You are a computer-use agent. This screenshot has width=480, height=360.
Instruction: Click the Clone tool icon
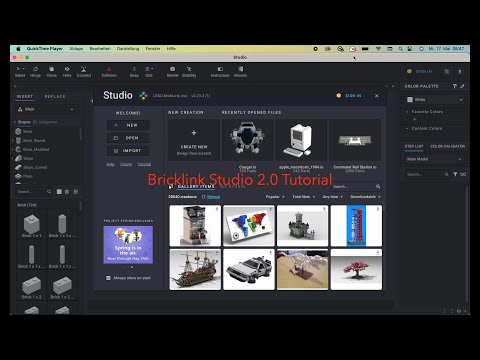tap(52, 69)
